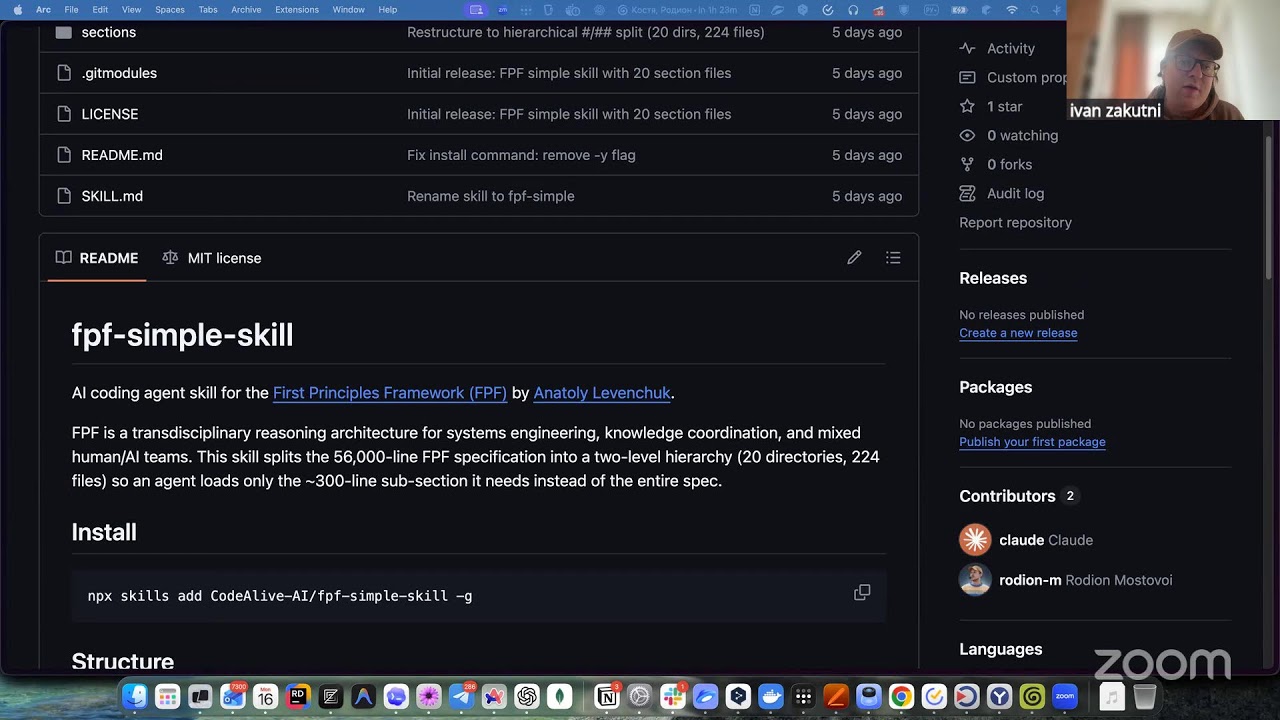Open Launchpad from the Dock
This screenshot has width=1280, height=720.
[167, 697]
